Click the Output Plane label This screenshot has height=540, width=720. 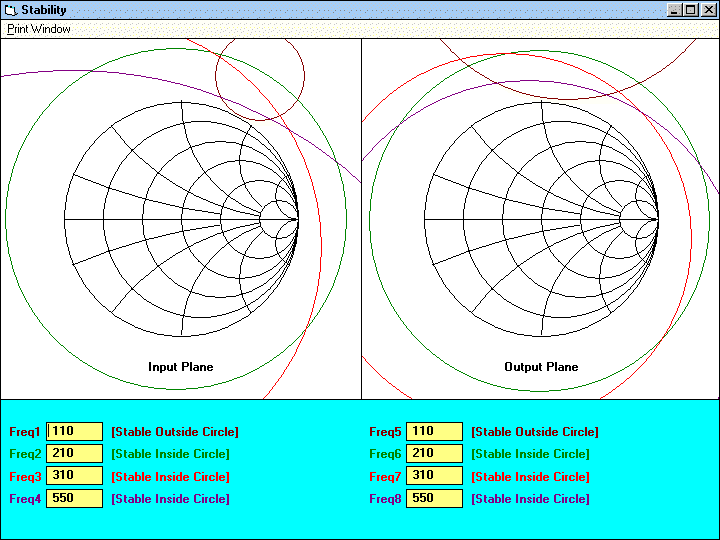541,367
